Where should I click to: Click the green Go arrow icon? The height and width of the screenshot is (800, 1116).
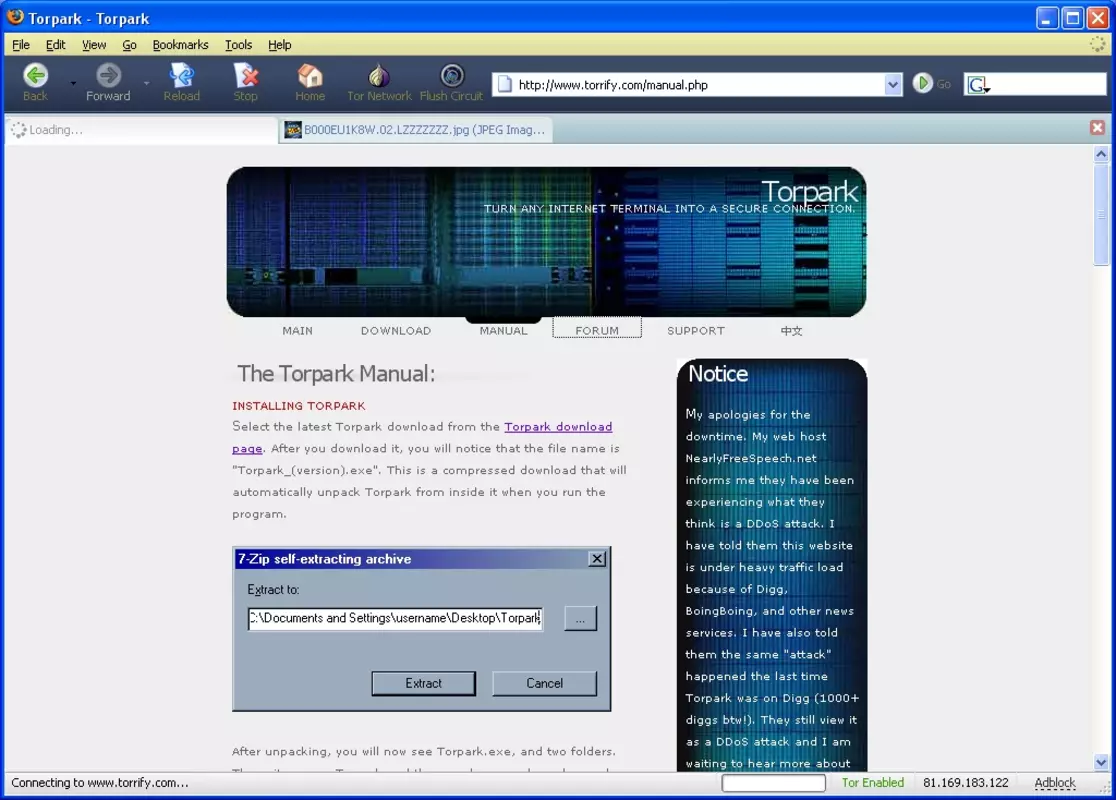click(922, 83)
